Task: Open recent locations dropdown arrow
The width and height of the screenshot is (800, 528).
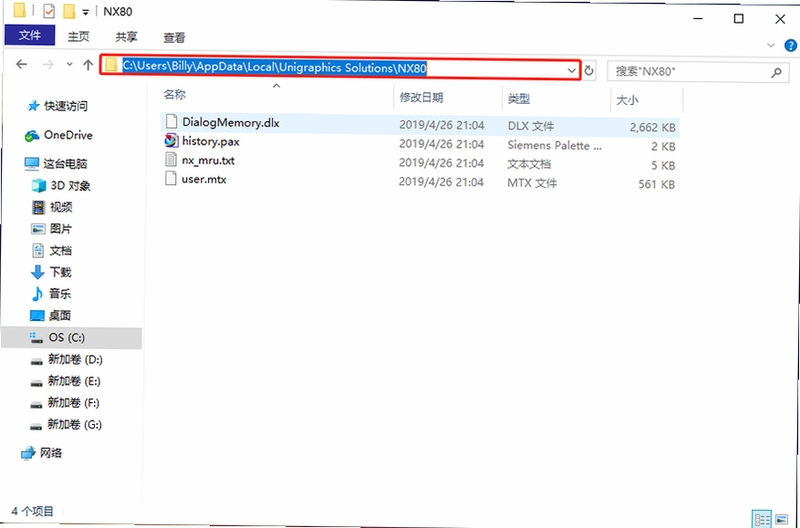Action: click(x=69, y=65)
